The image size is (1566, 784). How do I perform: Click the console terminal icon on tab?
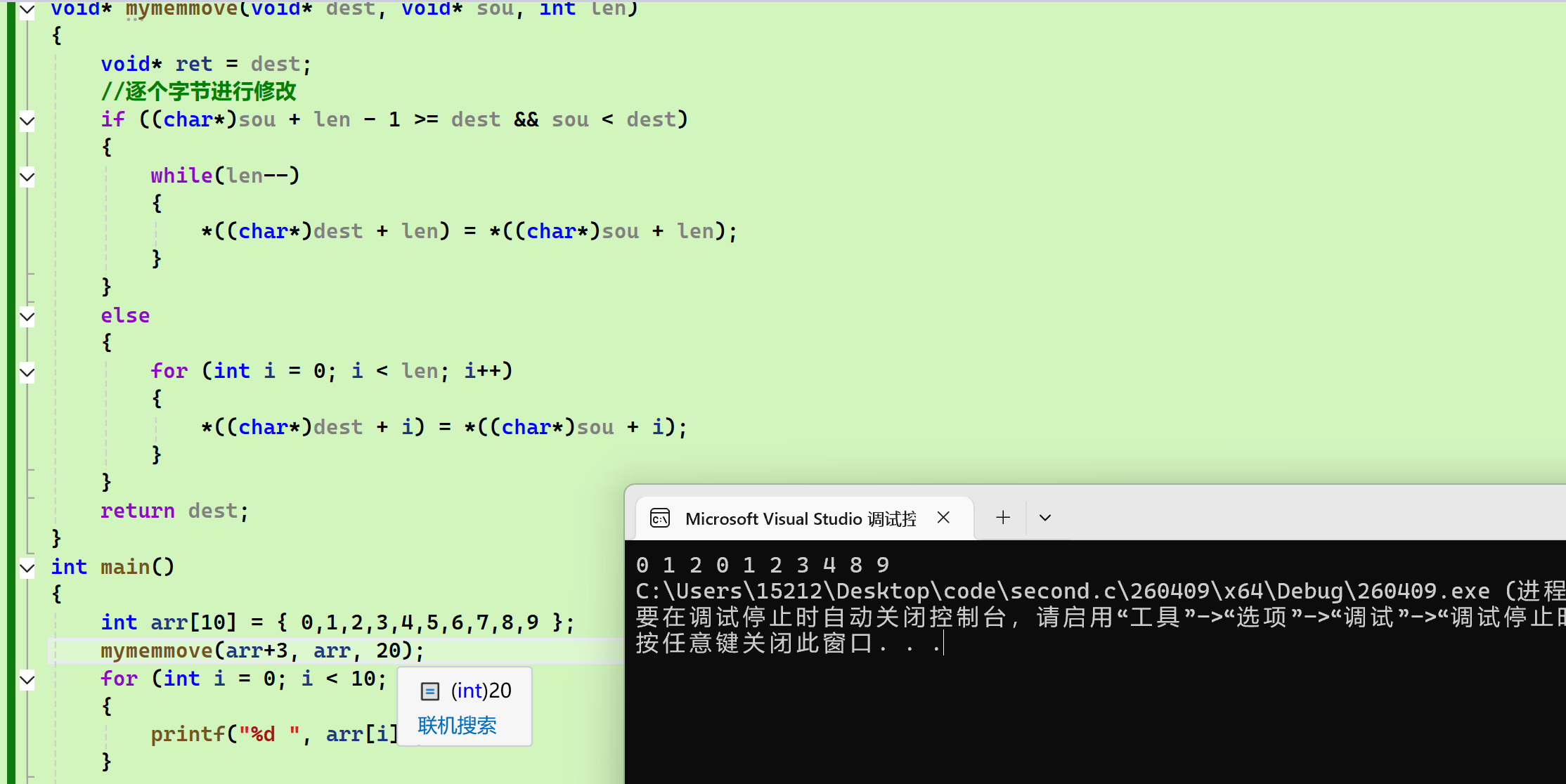660,518
